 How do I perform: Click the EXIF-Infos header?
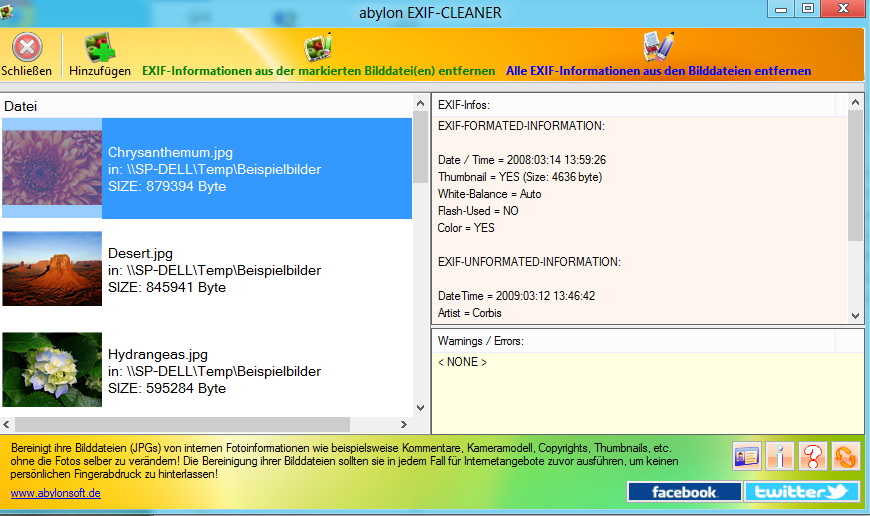coord(463,105)
